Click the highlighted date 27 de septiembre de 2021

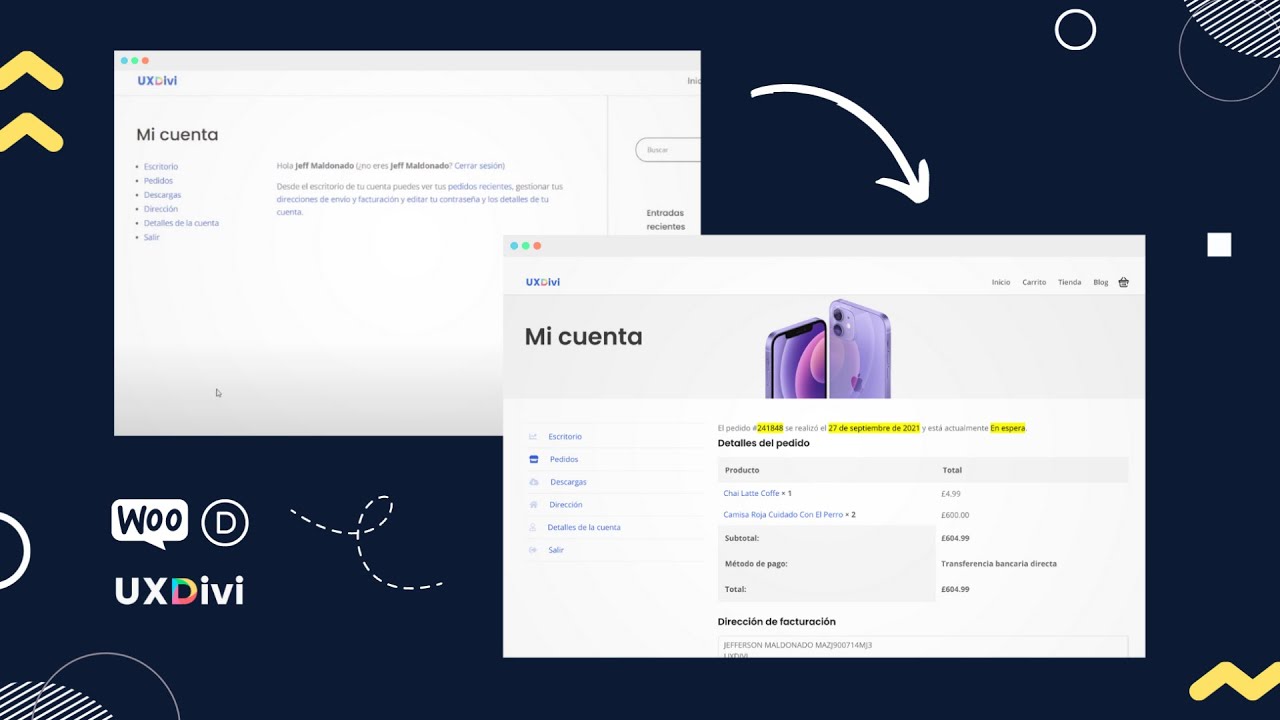(x=874, y=428)
